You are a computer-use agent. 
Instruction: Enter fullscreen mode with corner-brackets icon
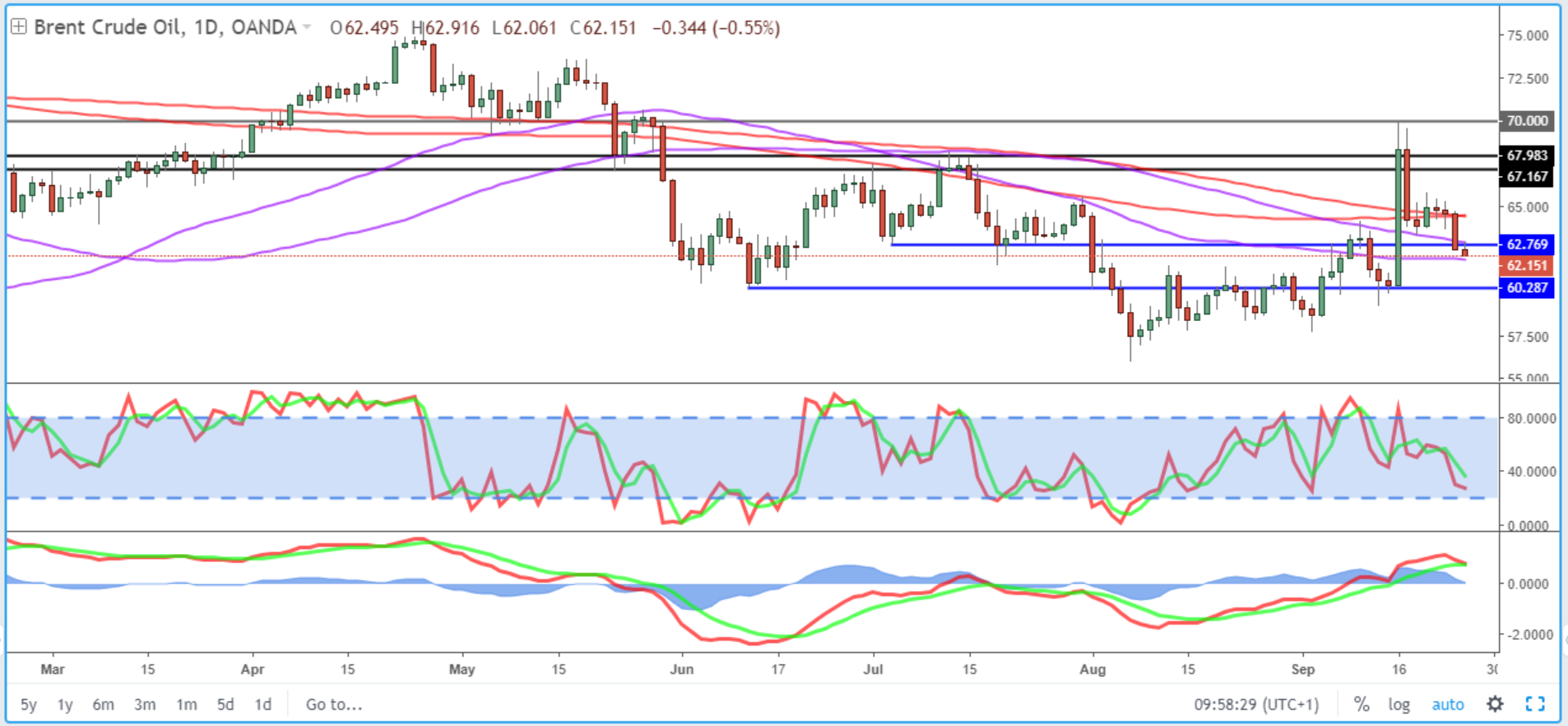click(x=1535, y=704)
